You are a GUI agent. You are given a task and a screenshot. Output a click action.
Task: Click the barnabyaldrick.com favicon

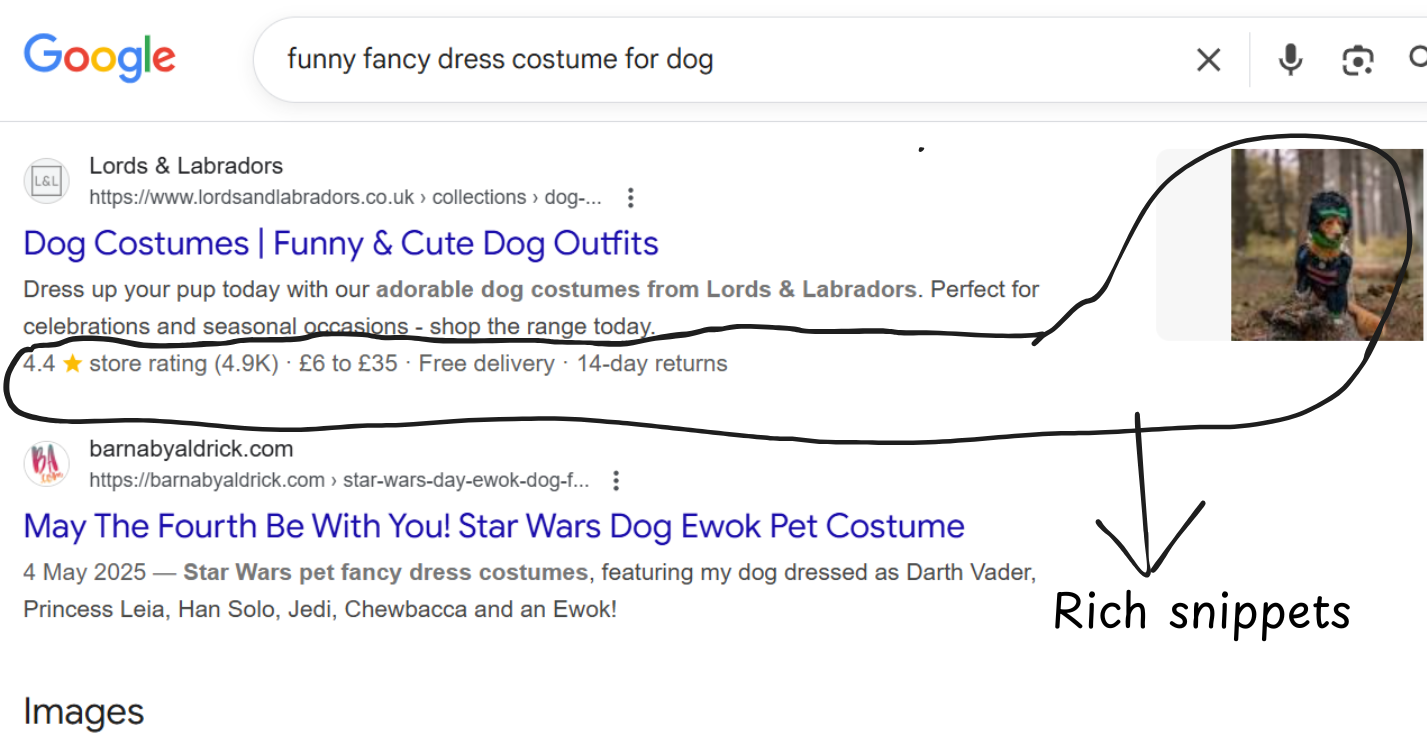tap(46, 464)
